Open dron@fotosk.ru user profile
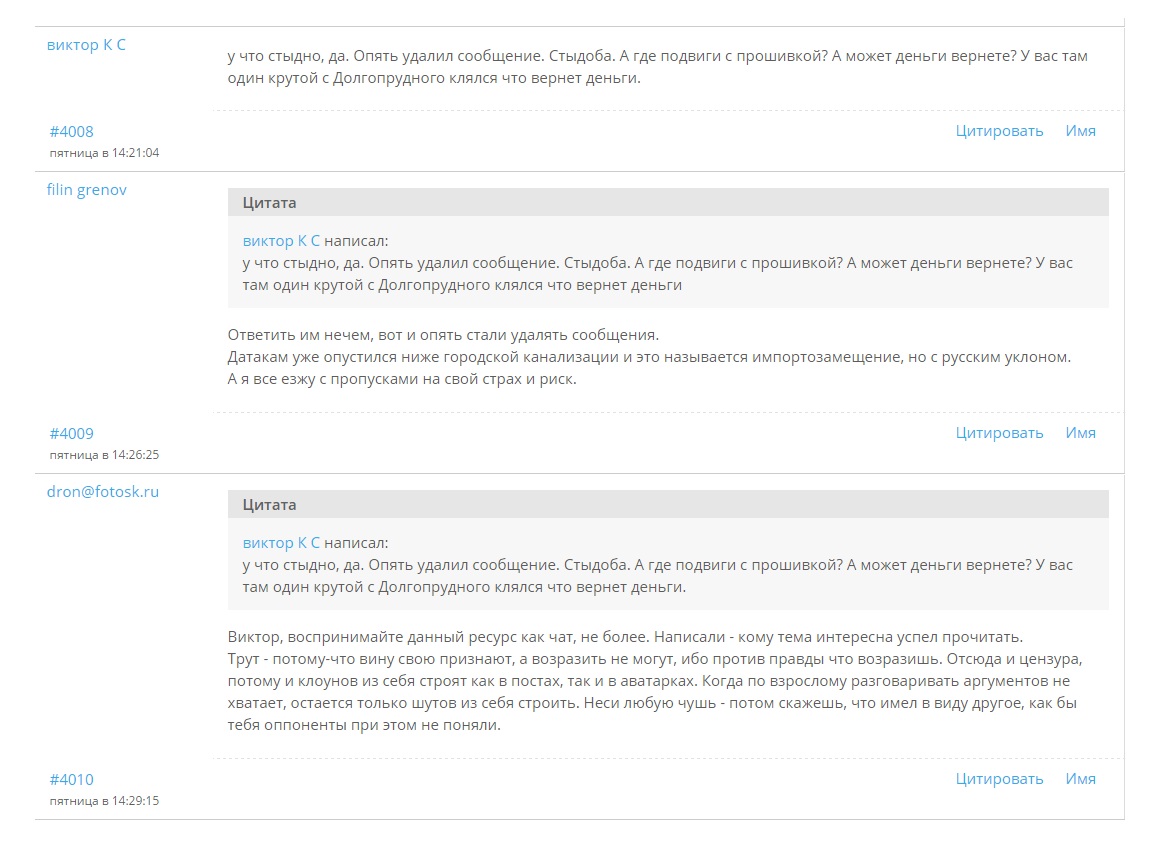The image size is (1150, 848). pyautogui.click(x=103, y=491)
